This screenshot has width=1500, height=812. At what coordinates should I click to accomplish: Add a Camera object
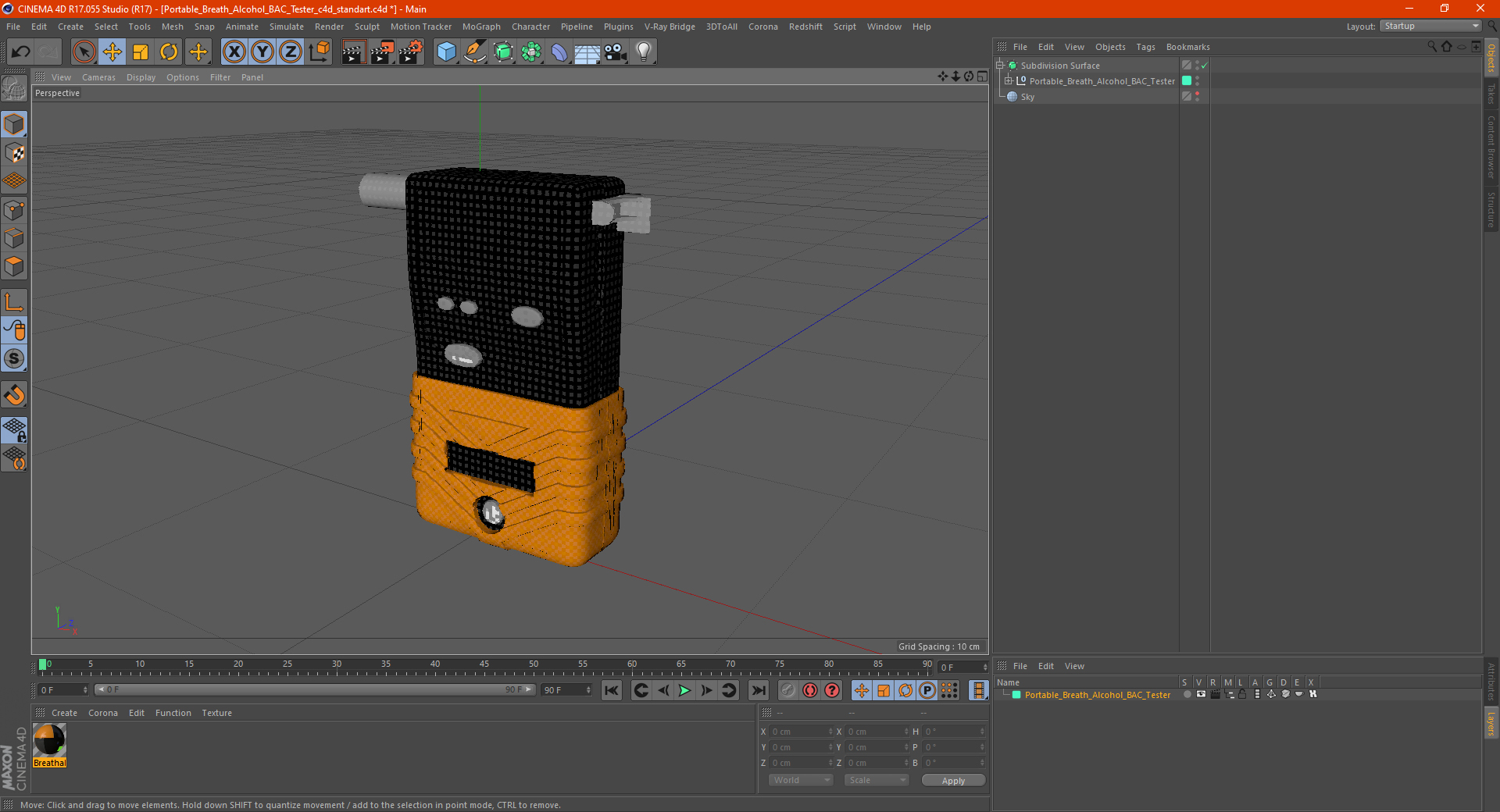[616, 52]
